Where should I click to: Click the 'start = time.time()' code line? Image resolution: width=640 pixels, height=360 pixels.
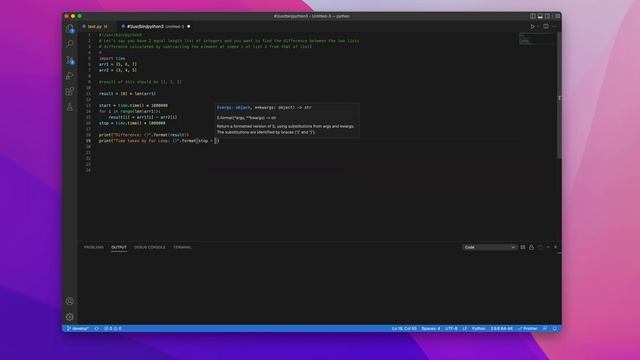click(x=133, y=105)
